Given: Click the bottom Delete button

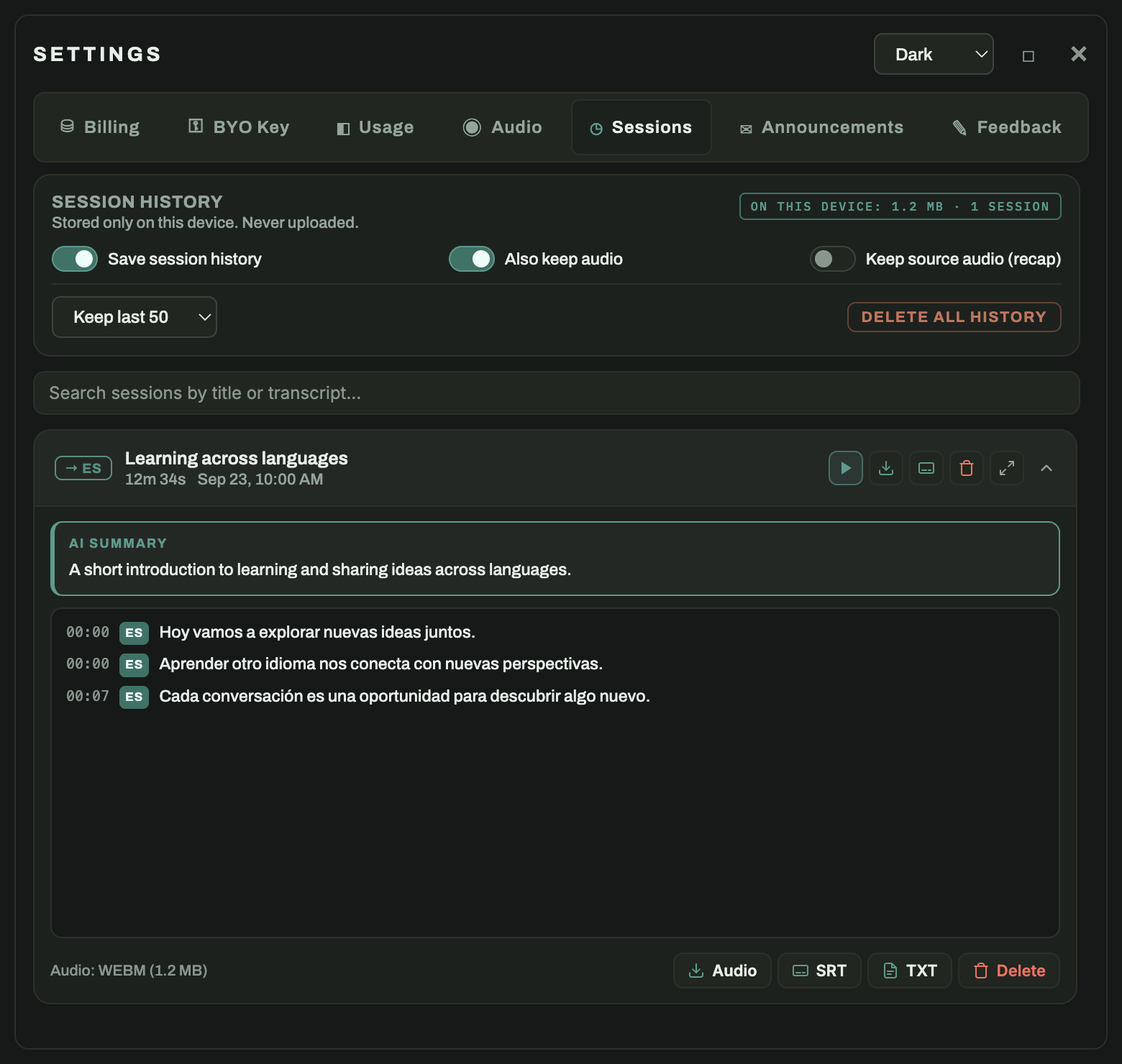Looking at the screenshot, I should (x=1009, y=971).
